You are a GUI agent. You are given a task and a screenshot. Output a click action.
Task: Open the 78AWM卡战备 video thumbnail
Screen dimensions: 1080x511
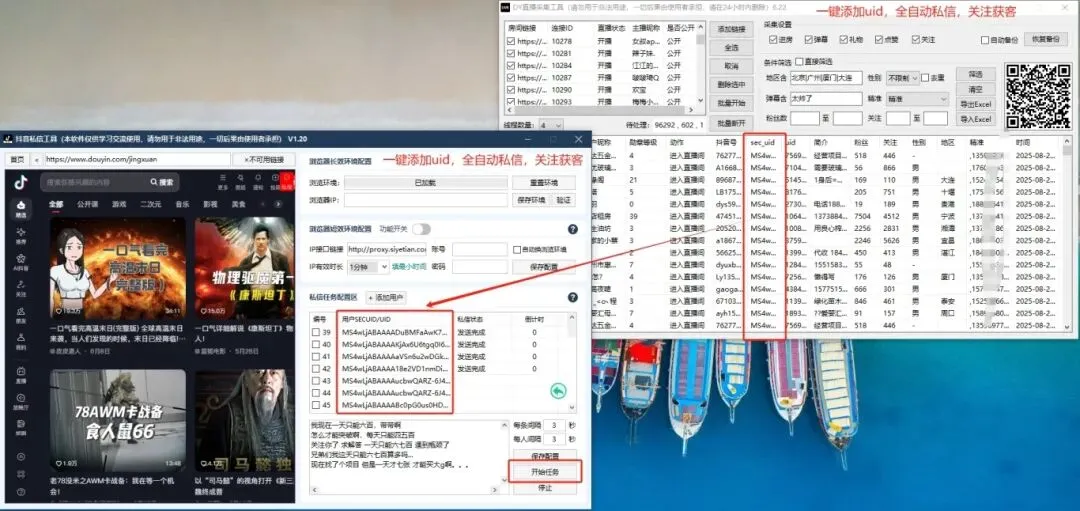coord(117,420)
